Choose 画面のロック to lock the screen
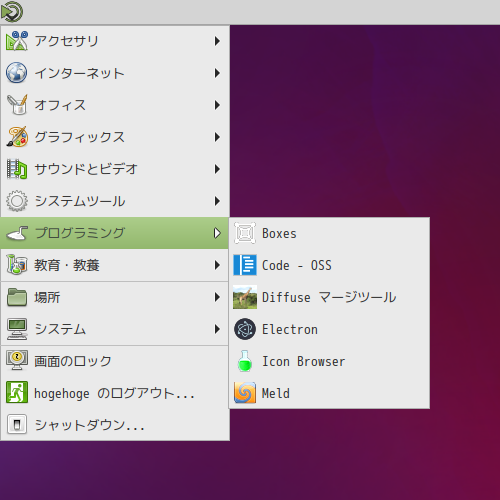 [115, 361]
